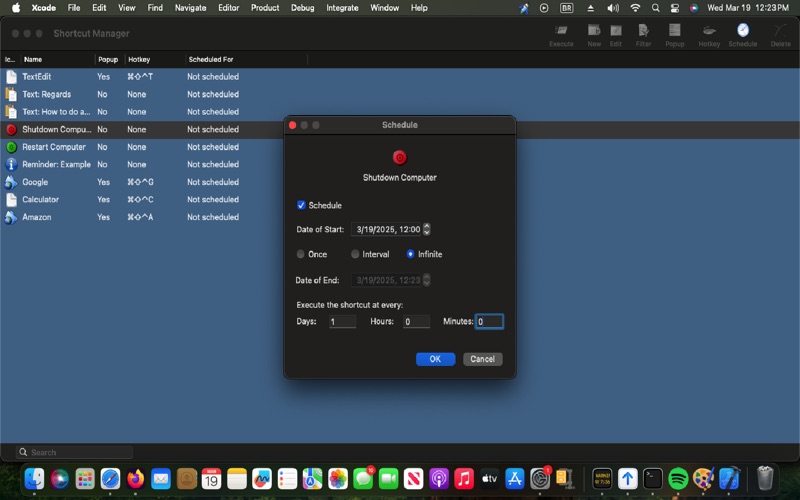
Task: Select the TextEdit shortcut row icon
Action: [x=11, y=77]
